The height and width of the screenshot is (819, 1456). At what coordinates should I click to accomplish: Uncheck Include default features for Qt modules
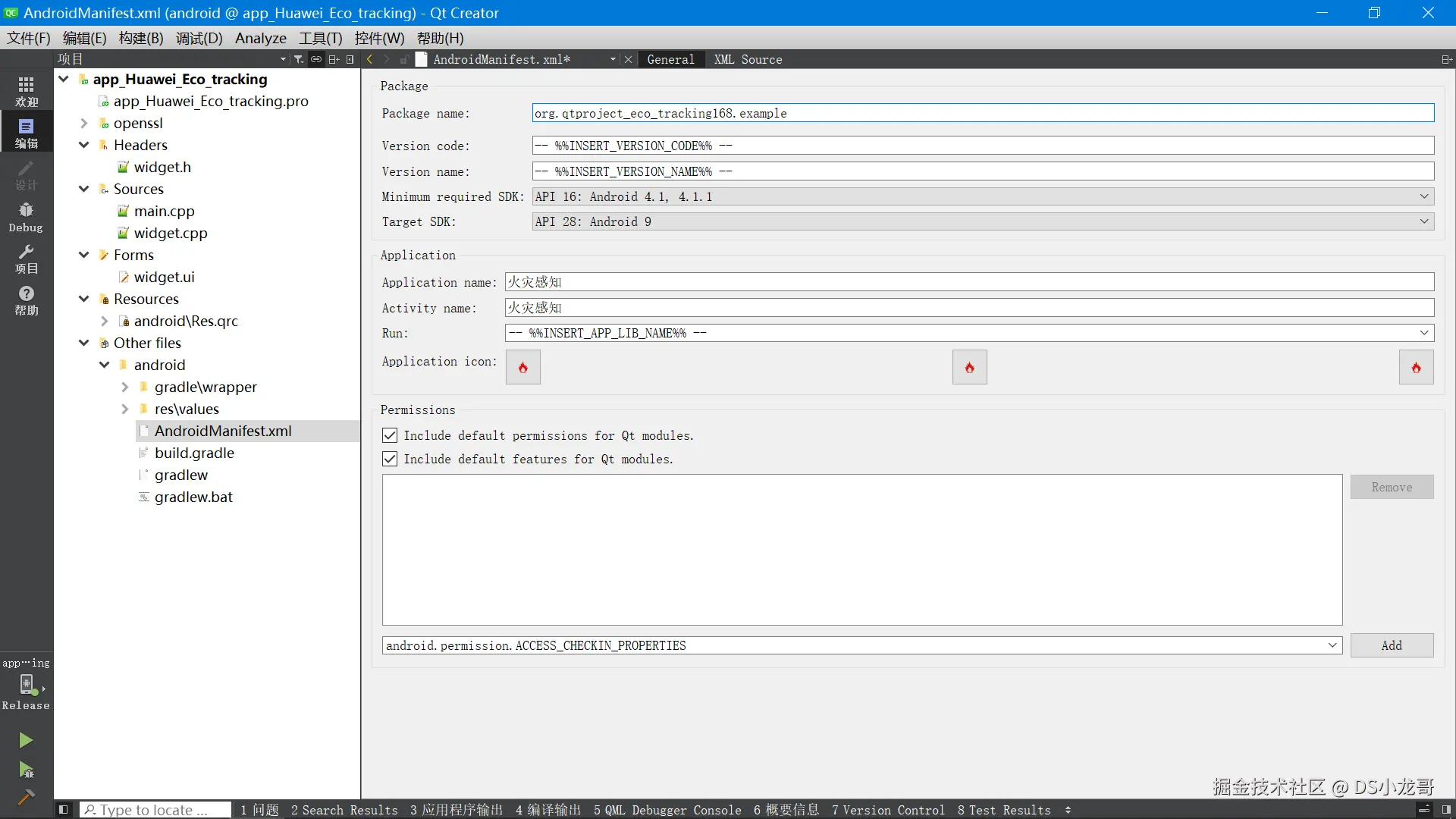pyautogui.click(x=390, y=459)
